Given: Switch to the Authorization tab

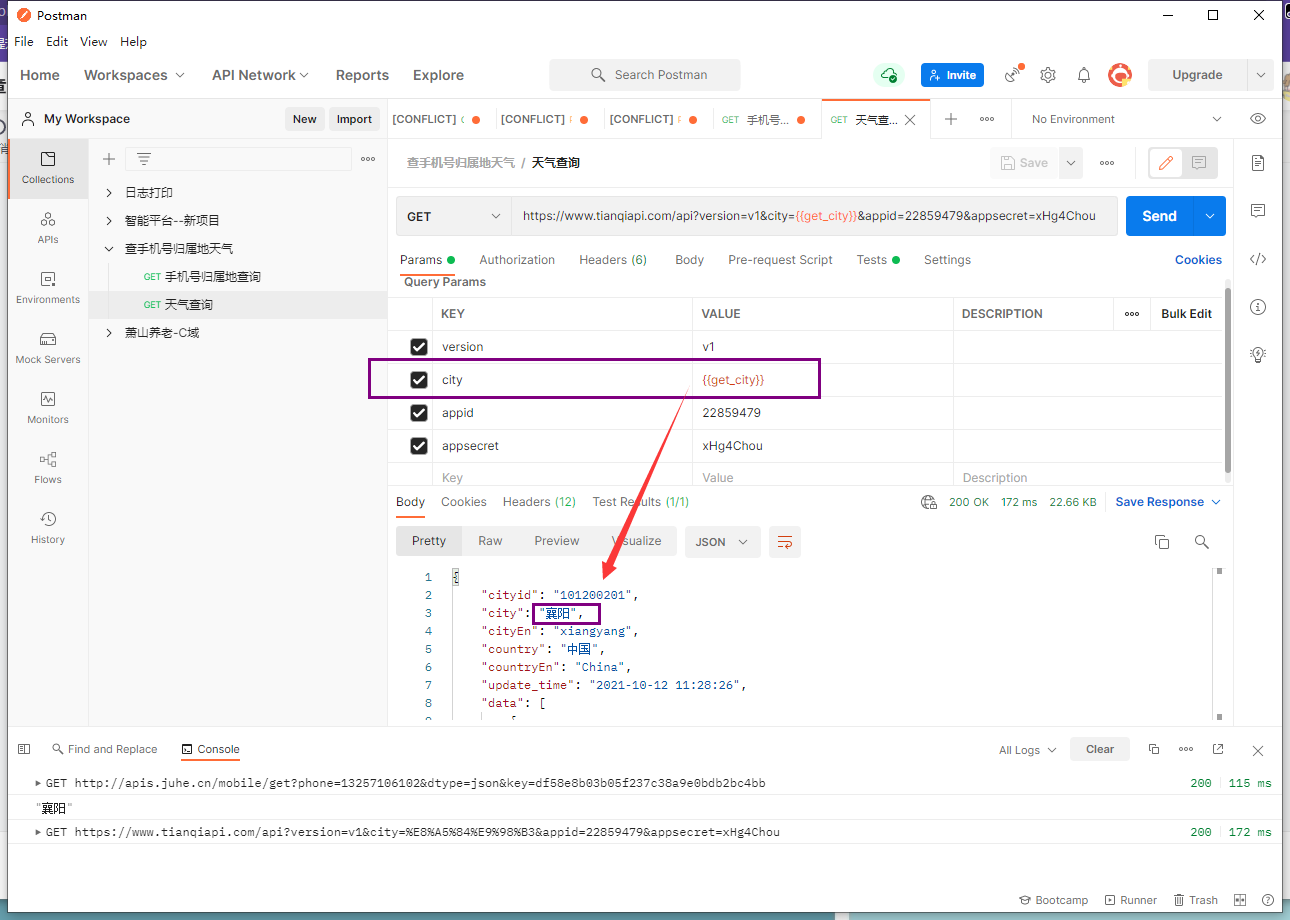Looking at the screenshot, I should pos(517,260).
